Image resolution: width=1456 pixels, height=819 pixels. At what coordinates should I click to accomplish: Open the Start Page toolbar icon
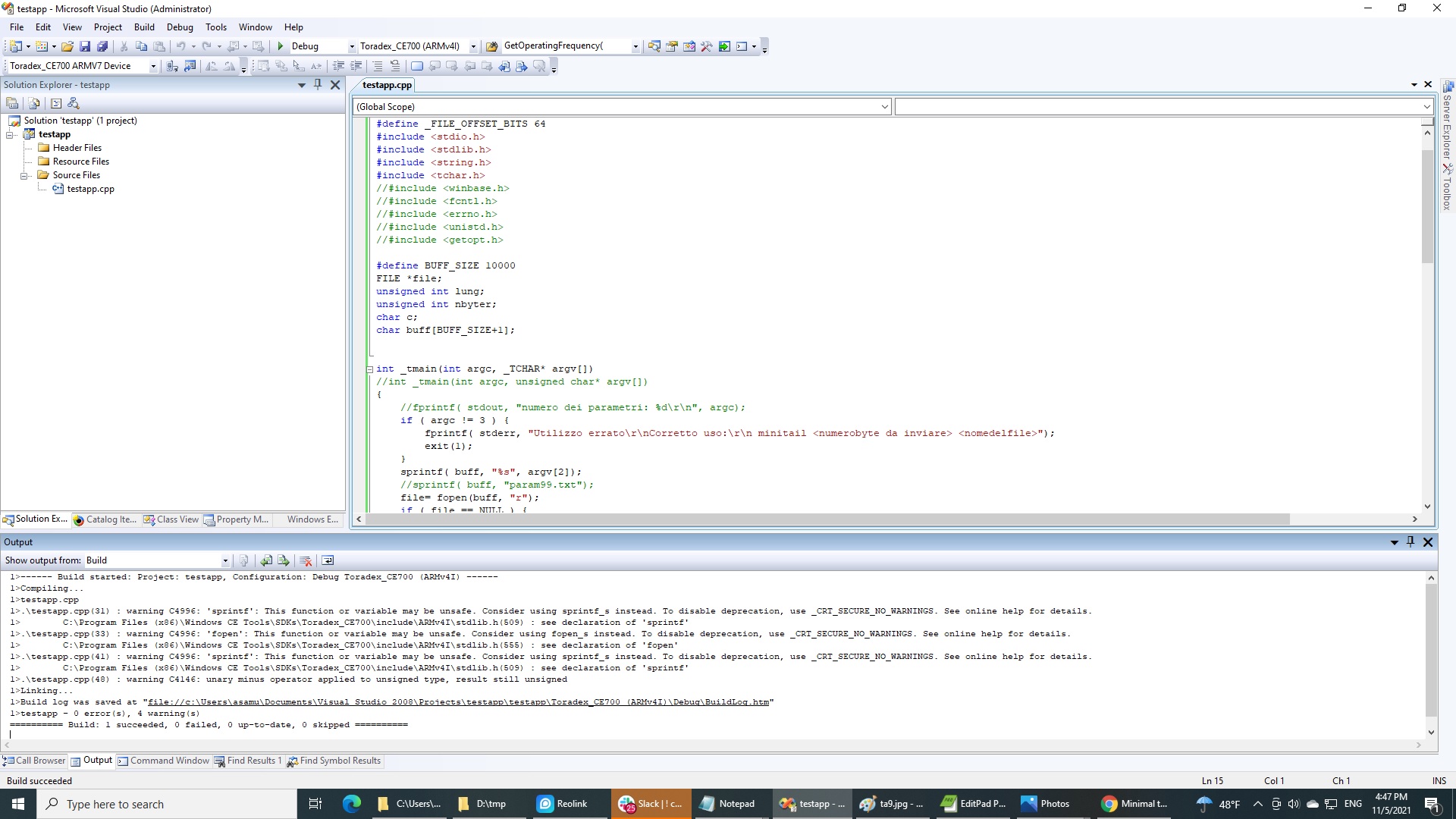pyautogui.click(x=724, y=46)
